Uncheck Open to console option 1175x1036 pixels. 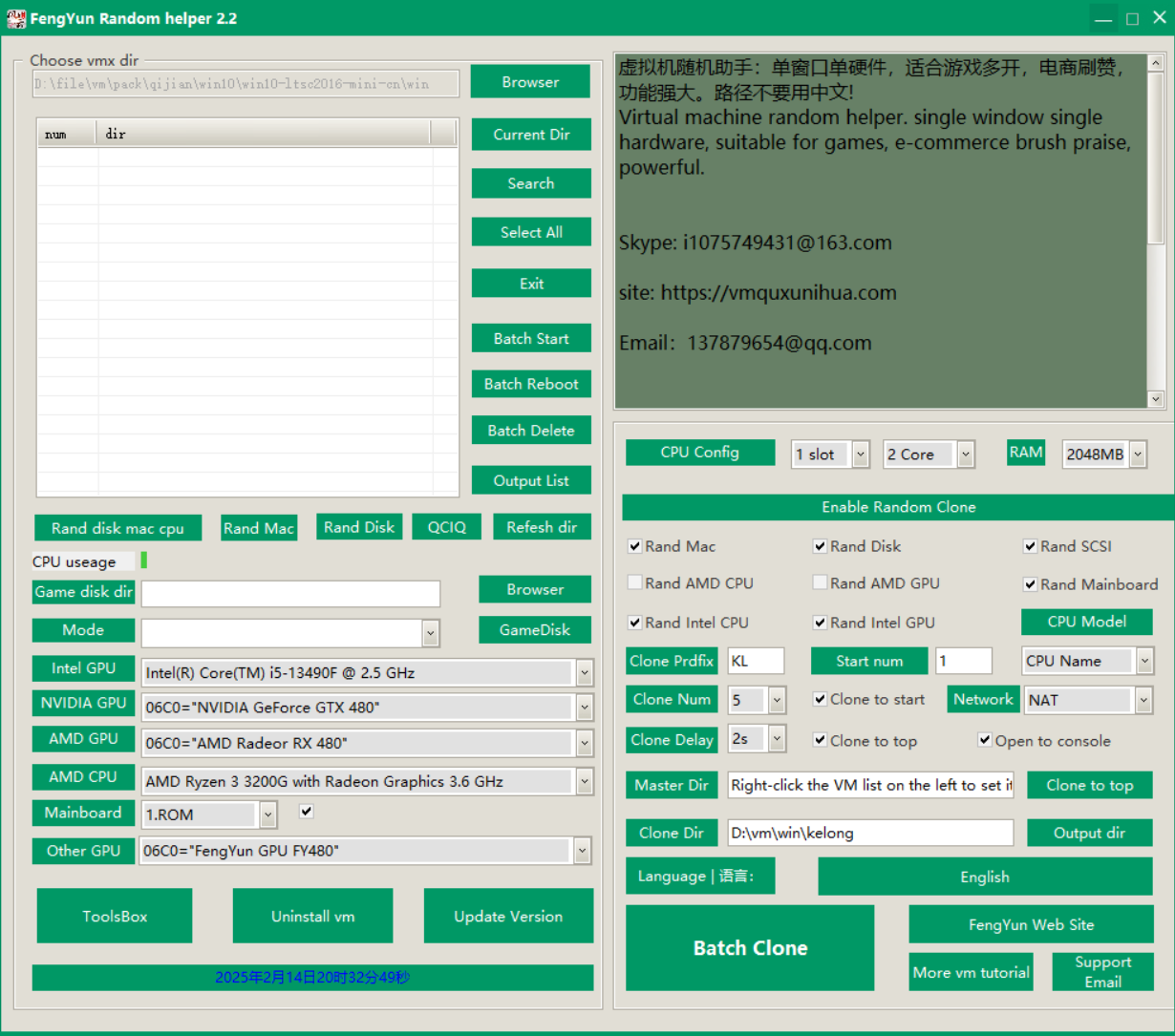click(985, 740)
